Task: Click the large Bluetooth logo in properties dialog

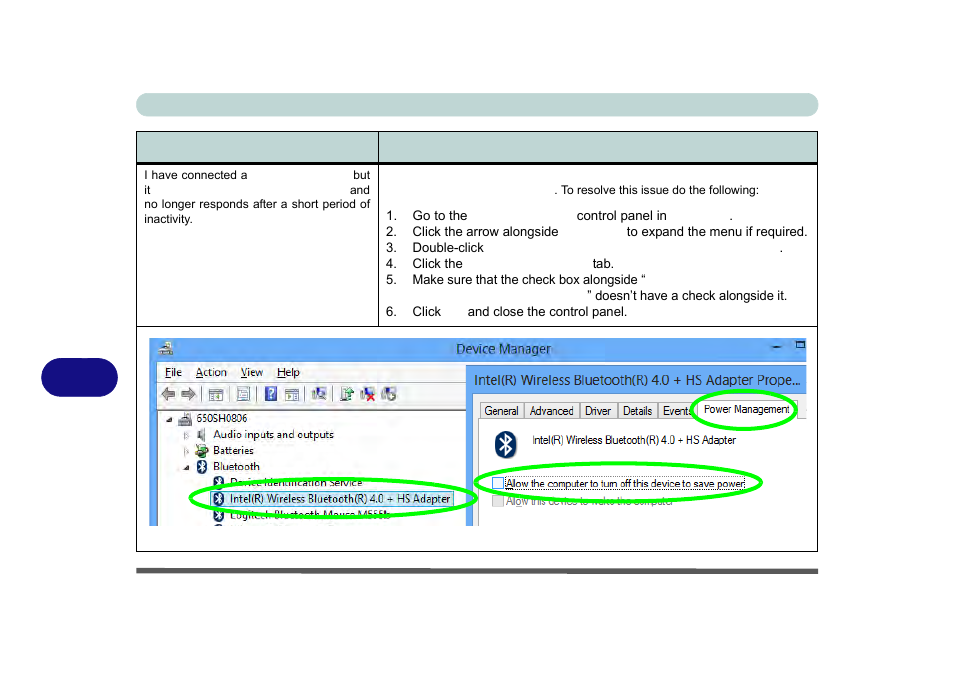Action: click(x=505, y=444)
